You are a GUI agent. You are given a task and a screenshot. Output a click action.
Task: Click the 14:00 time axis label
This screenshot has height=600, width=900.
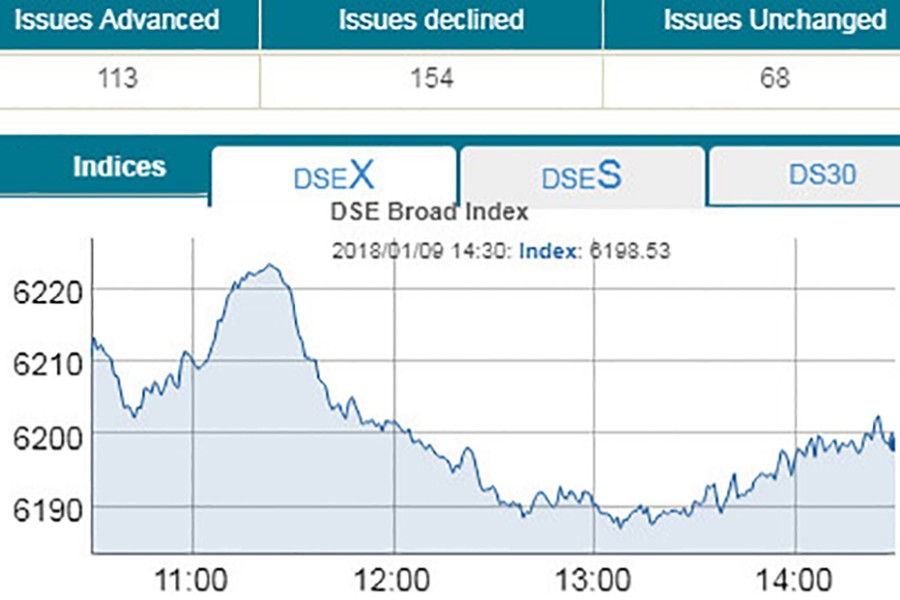[795, 579]
